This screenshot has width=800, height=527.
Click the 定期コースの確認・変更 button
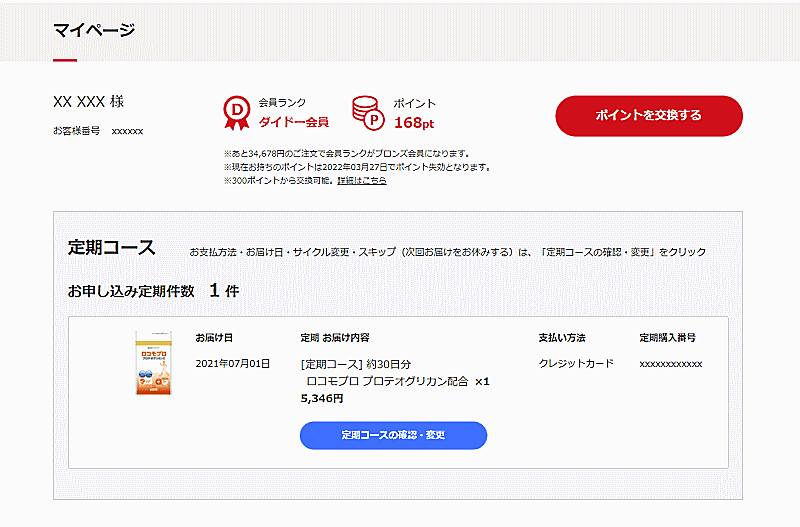pyautogui.click(x=393, y=435)
